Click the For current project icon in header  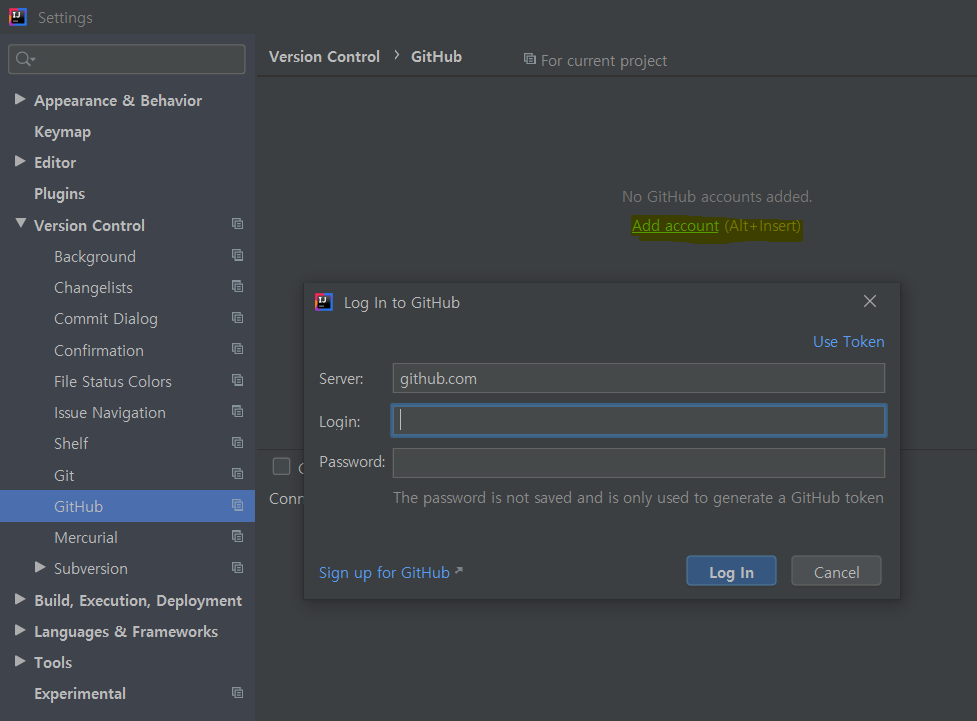530,59
